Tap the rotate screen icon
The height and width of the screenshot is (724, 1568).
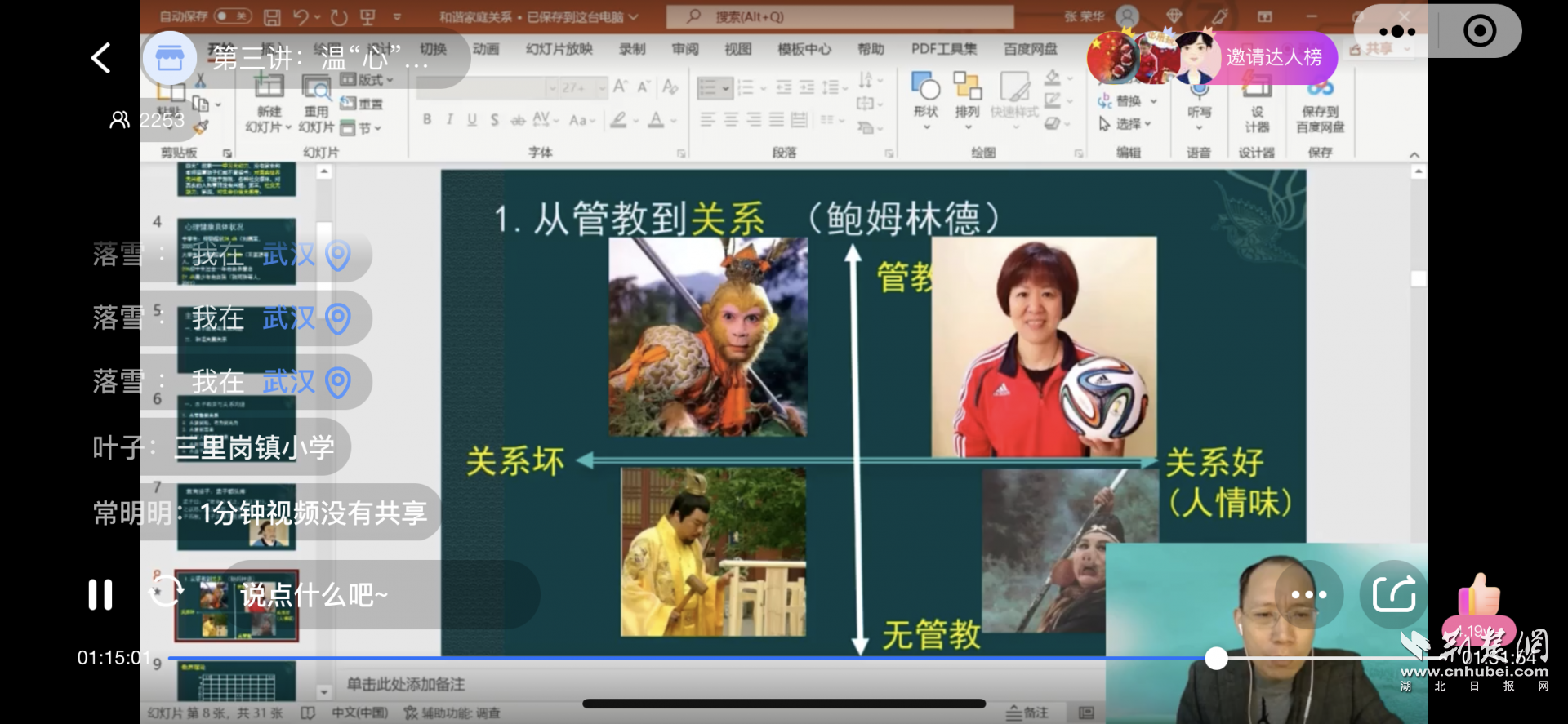[167, 591]
